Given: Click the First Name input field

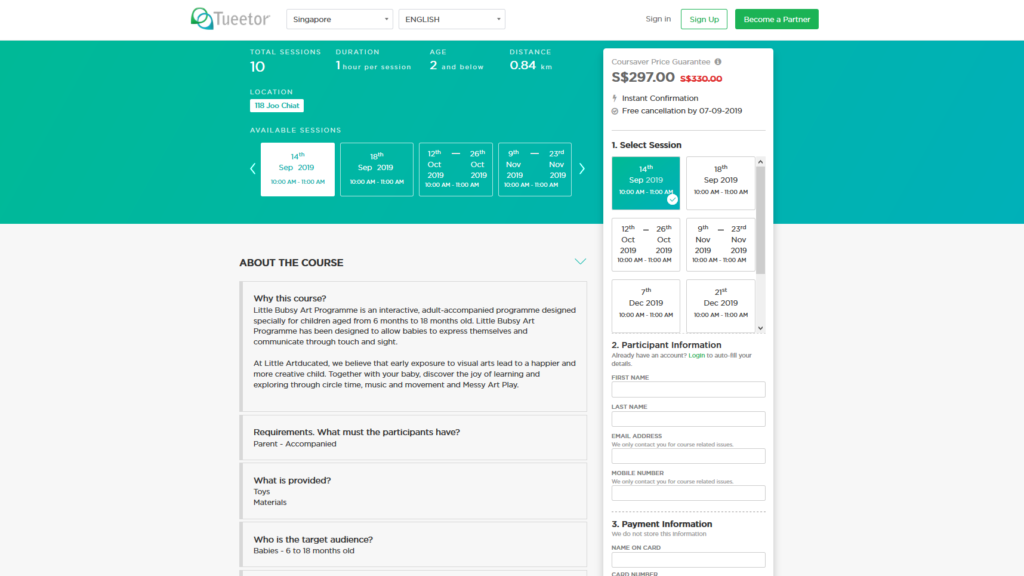Looking at the screenshot, I should click(x=688, y=390).
